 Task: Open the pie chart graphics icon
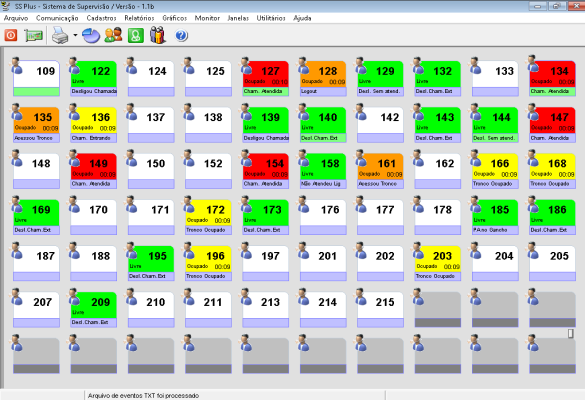91,35
